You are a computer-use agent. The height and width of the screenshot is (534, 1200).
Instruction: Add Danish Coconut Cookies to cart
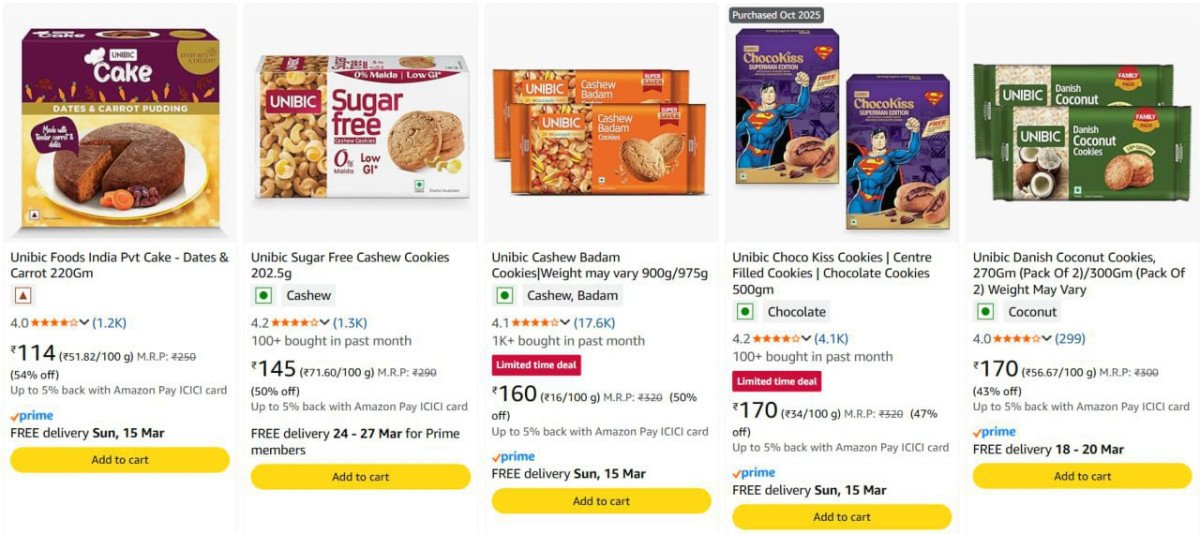pos(1083,476)
